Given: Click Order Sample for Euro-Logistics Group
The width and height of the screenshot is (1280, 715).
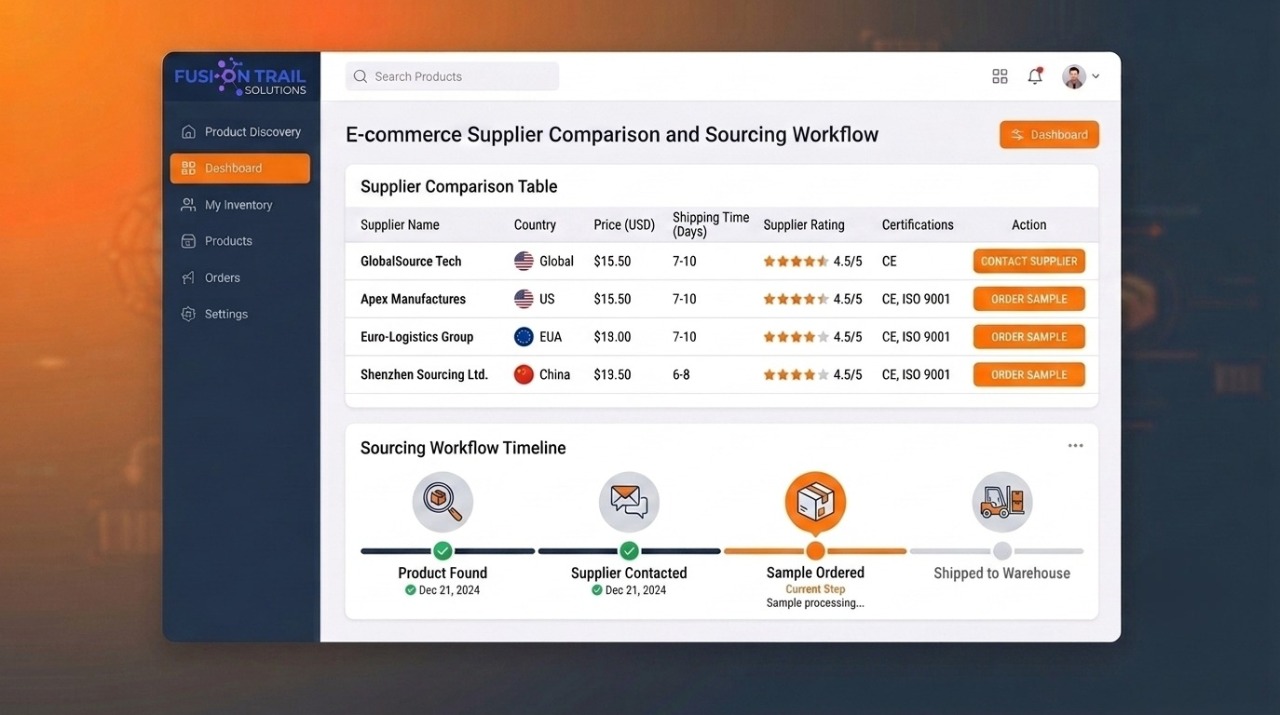Looking at the screenshot, I should pos(1029,337).
